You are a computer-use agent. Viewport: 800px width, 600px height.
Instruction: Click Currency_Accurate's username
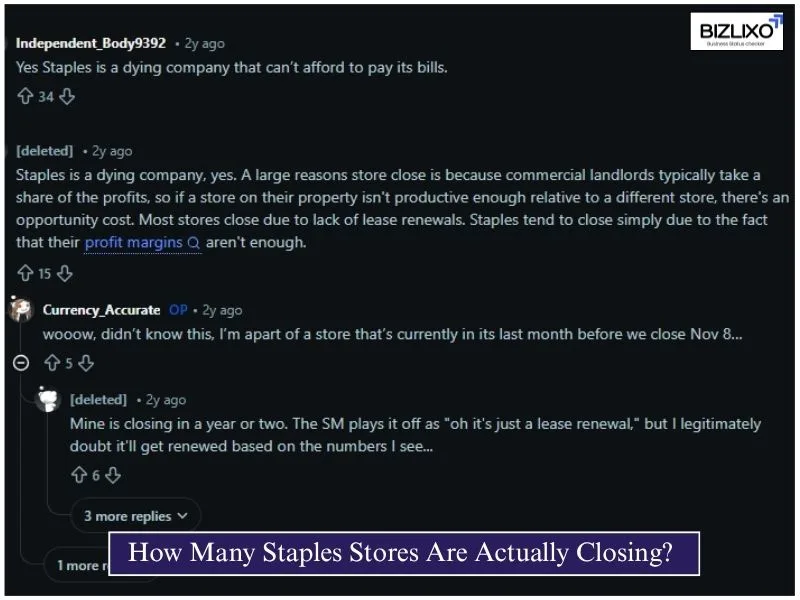(x=100, y=310)
